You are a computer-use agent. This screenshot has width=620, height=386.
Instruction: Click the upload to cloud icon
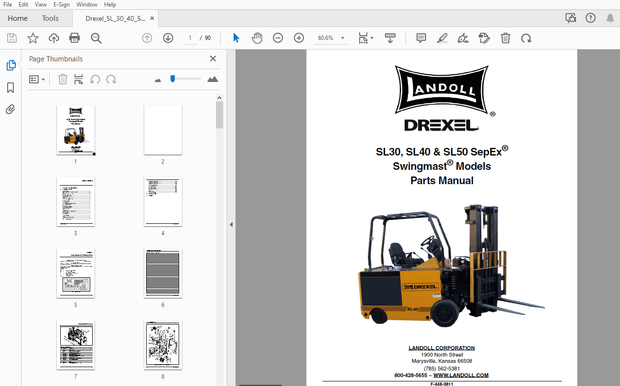pyautogui.click(x=54, y=38)
